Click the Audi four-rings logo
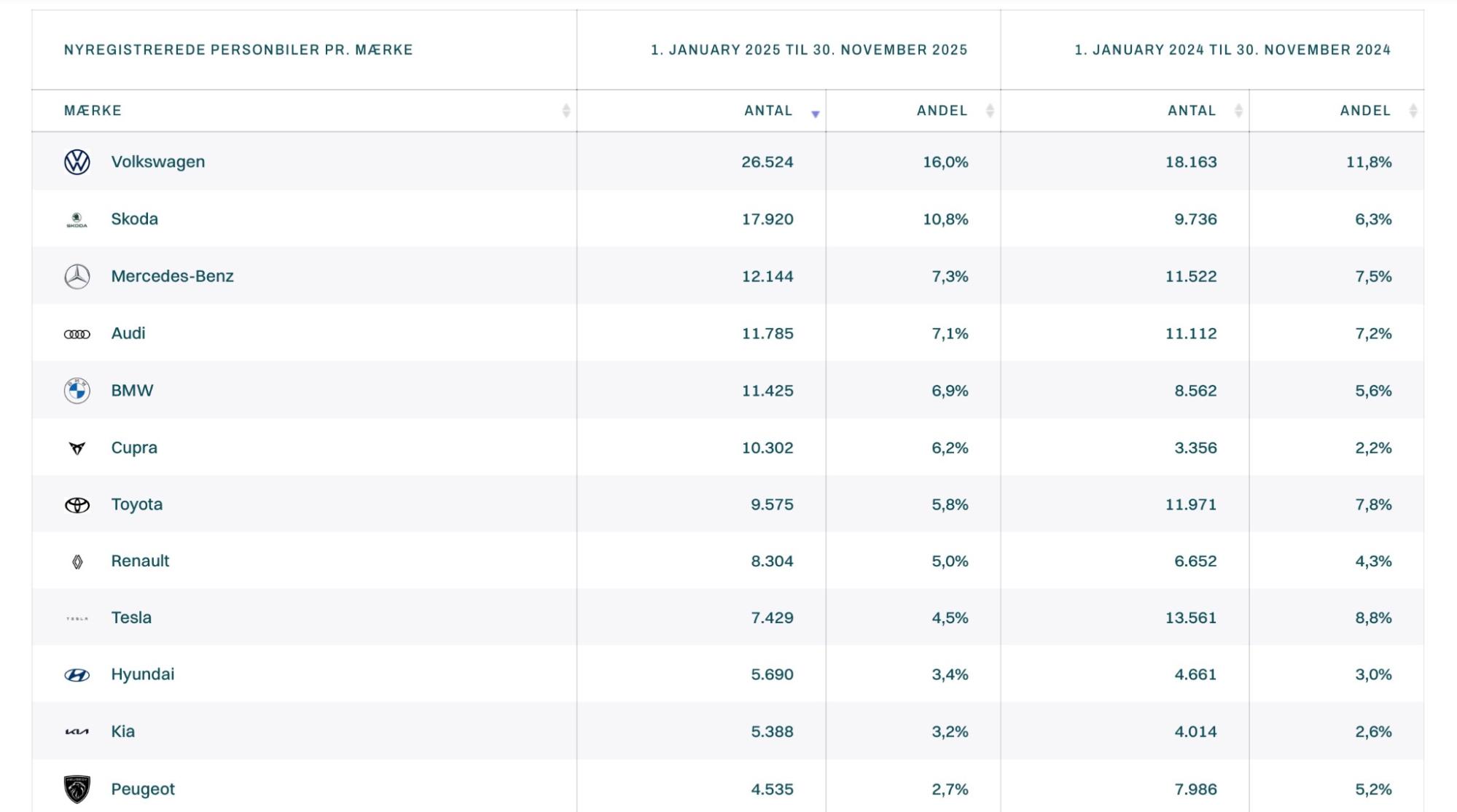 (77, 334)
